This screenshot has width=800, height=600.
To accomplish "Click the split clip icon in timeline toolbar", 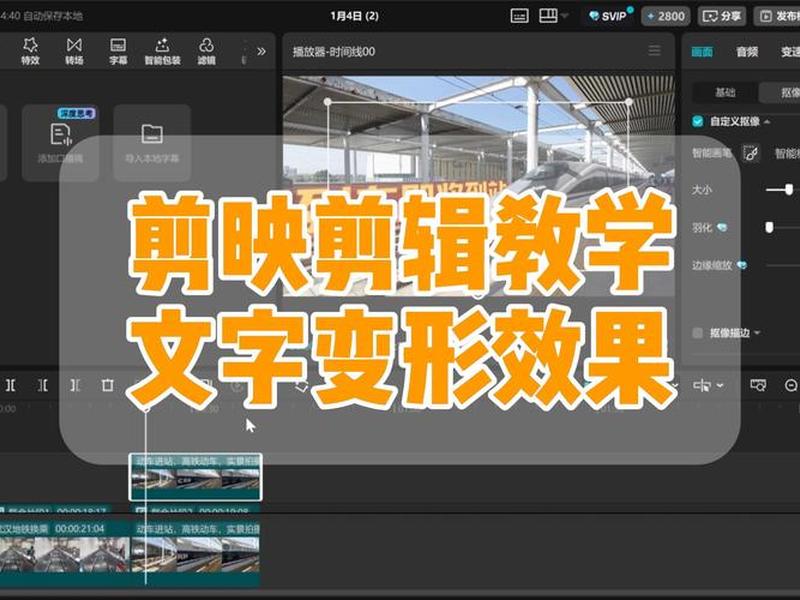I will [x=10, y=385].
